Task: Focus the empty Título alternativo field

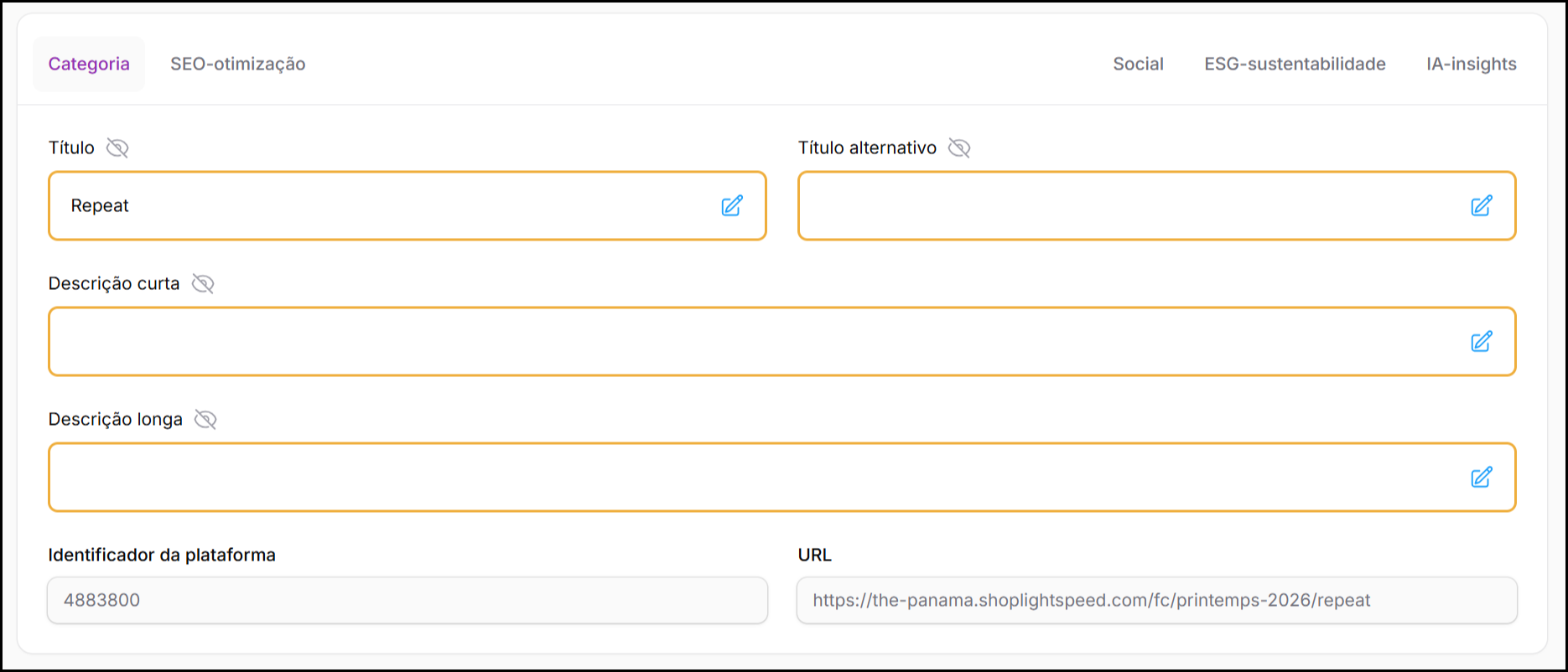Action: (1124, 206)
